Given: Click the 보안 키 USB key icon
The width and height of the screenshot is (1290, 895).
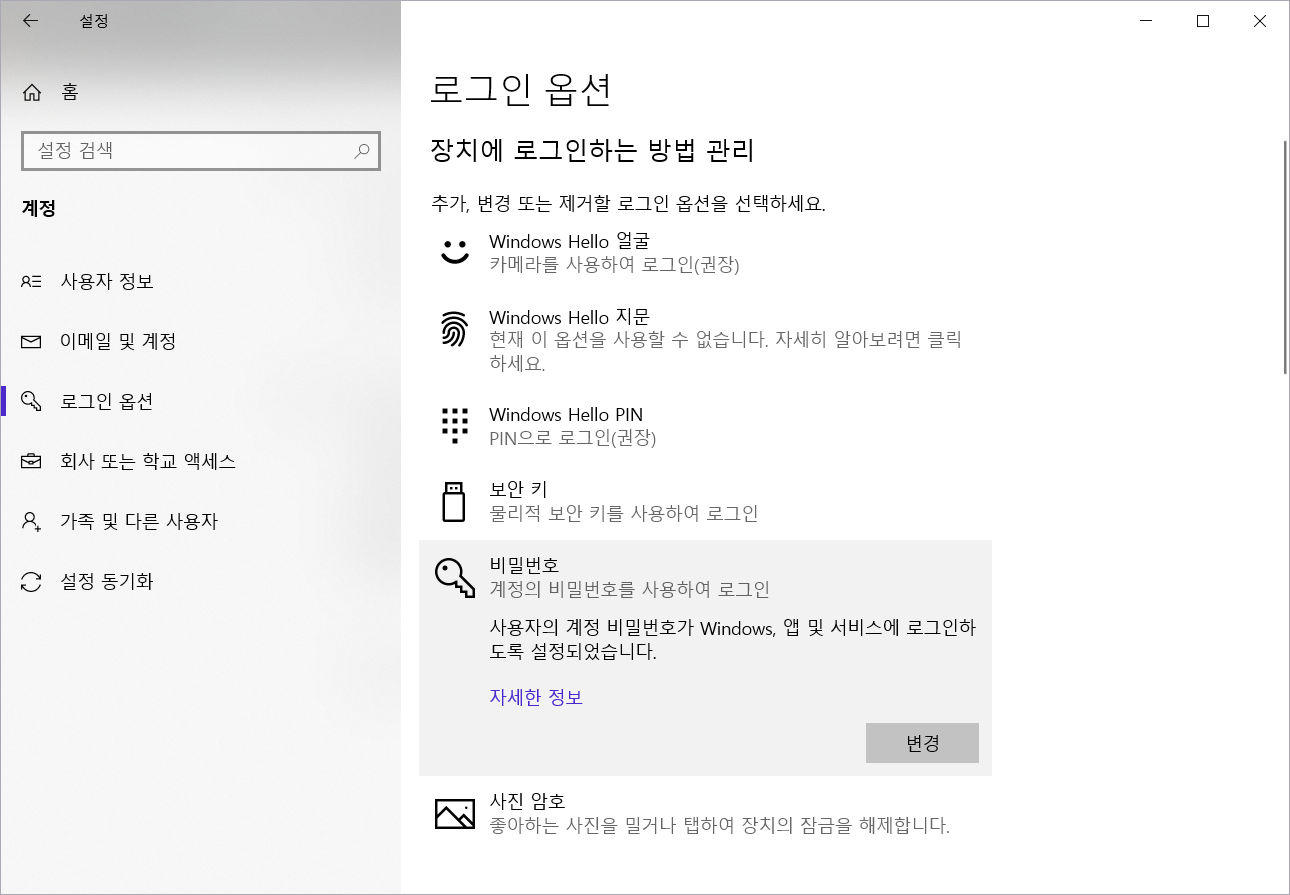Looking at the screenshot, I should point(454,501).
